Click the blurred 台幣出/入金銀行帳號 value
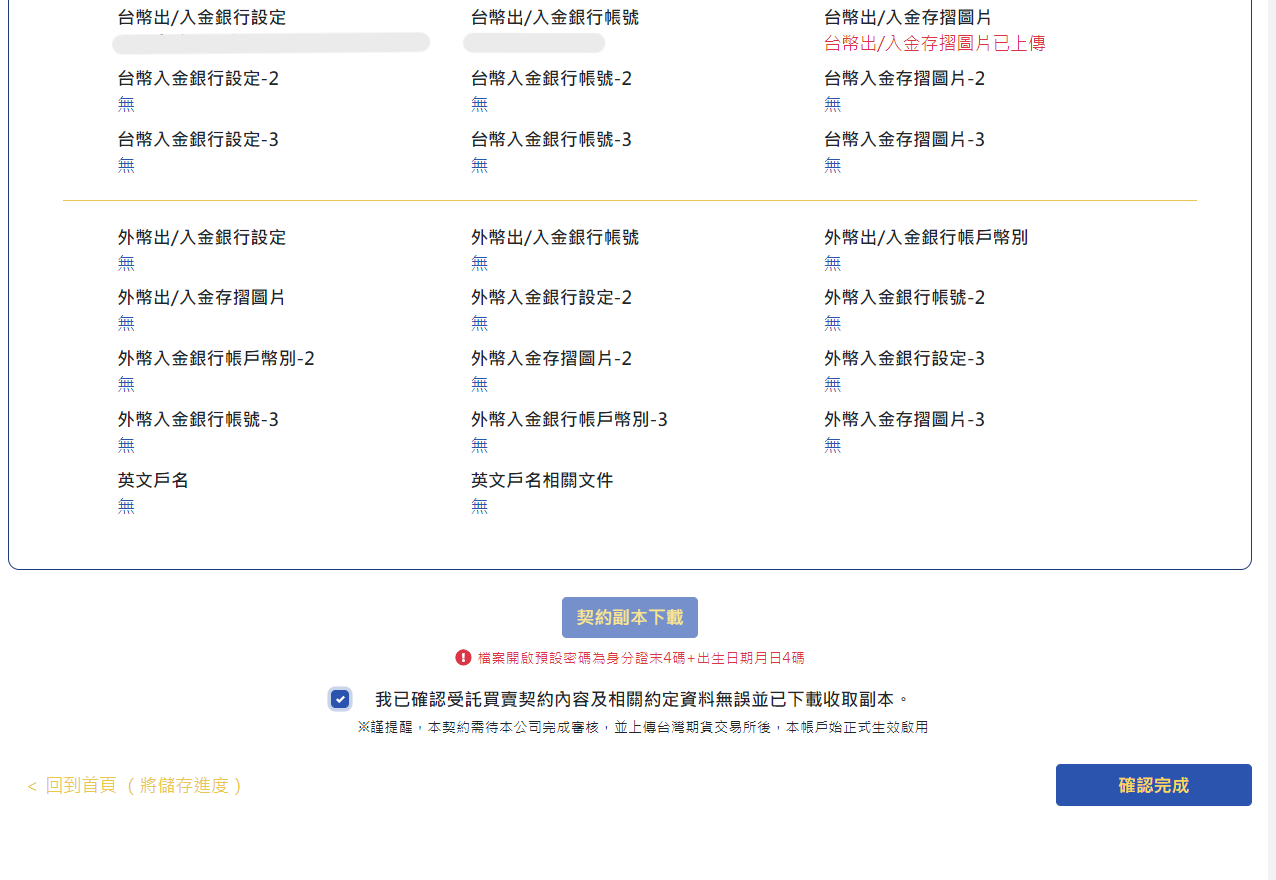Image resolution: width=1276 pixels, height=880 pixels. pyautogui.click(x=534, y=43)
